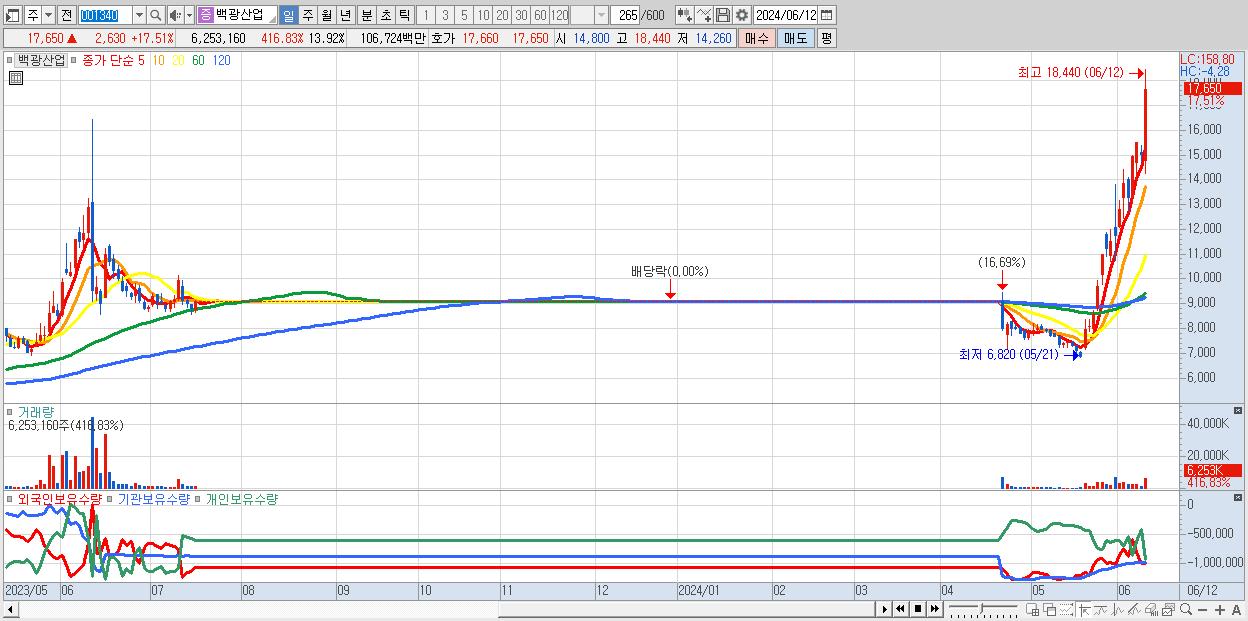Open the calendar date picker icon
This screenshot has width=1248, height=621.
826,15
